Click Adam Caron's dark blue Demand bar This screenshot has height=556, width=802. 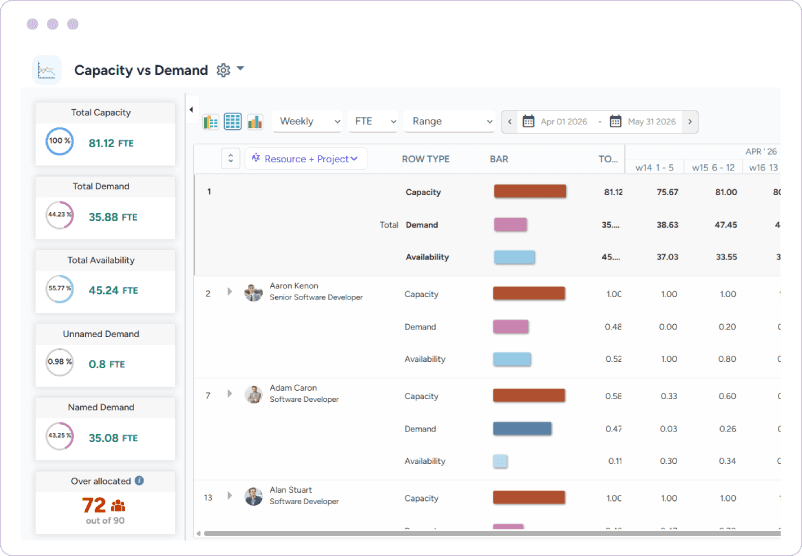[522, 429]
